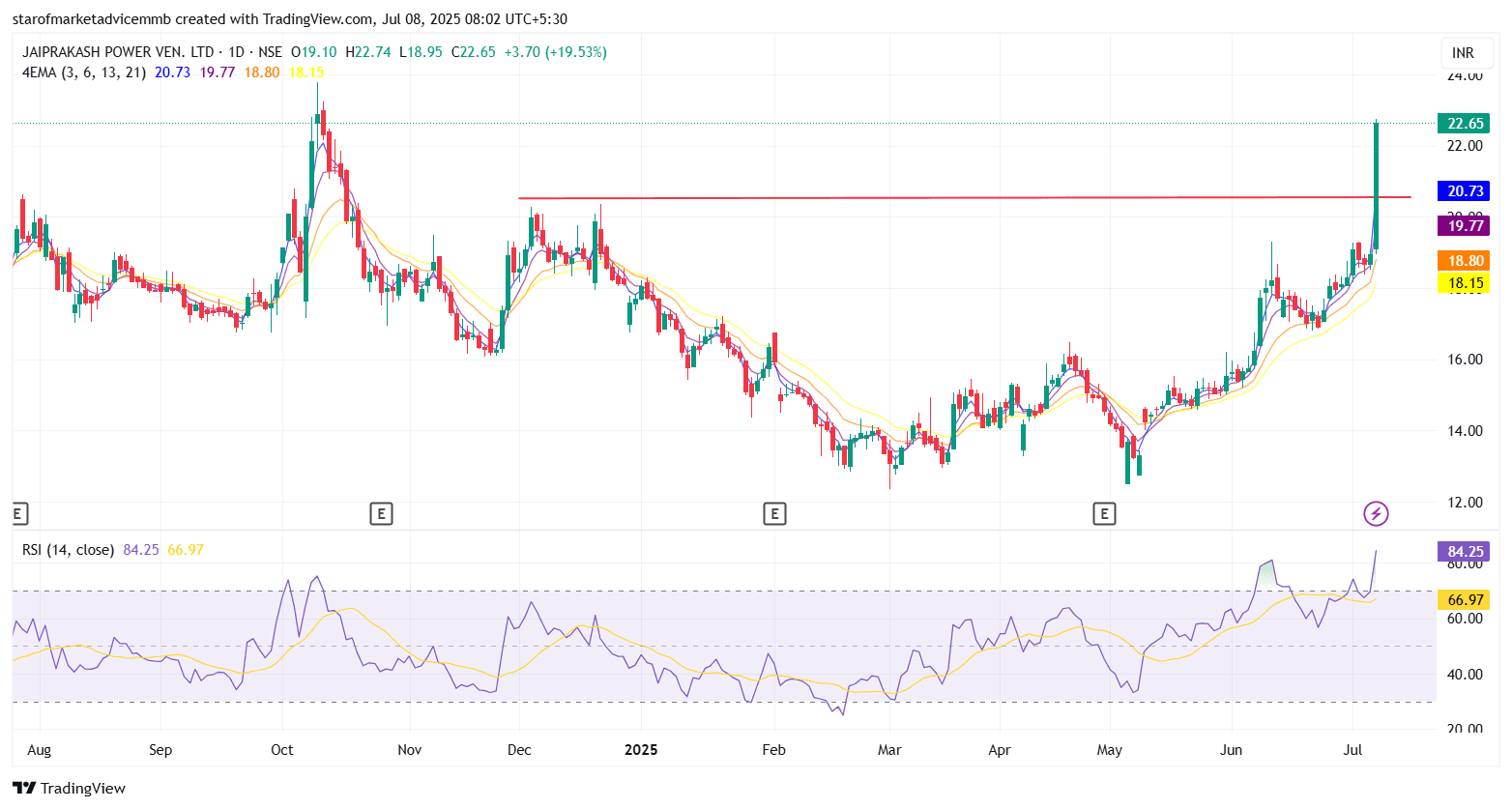Click the close value C22.65 in the legend
Viewport: 1512px width, 809px height.
click(474, 52)
